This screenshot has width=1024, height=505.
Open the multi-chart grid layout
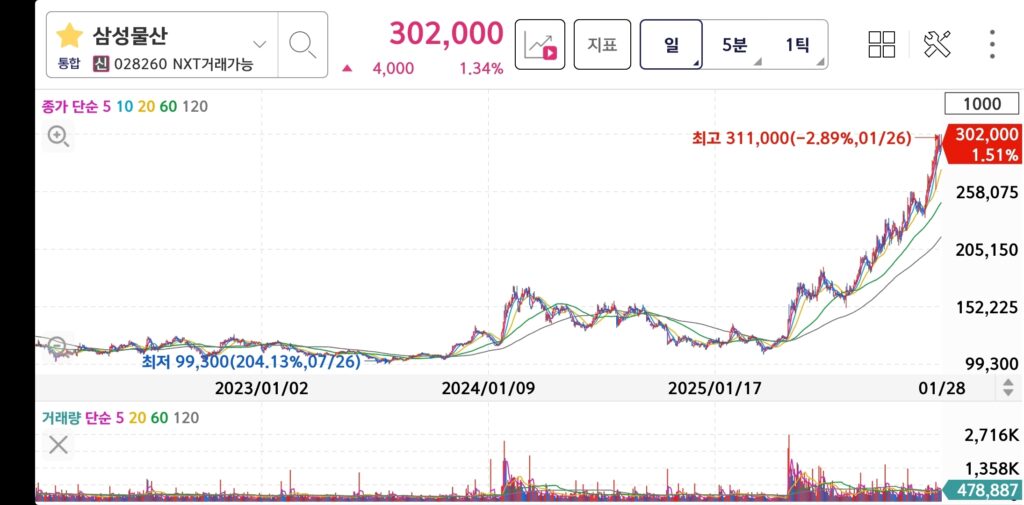click(882, 44)
